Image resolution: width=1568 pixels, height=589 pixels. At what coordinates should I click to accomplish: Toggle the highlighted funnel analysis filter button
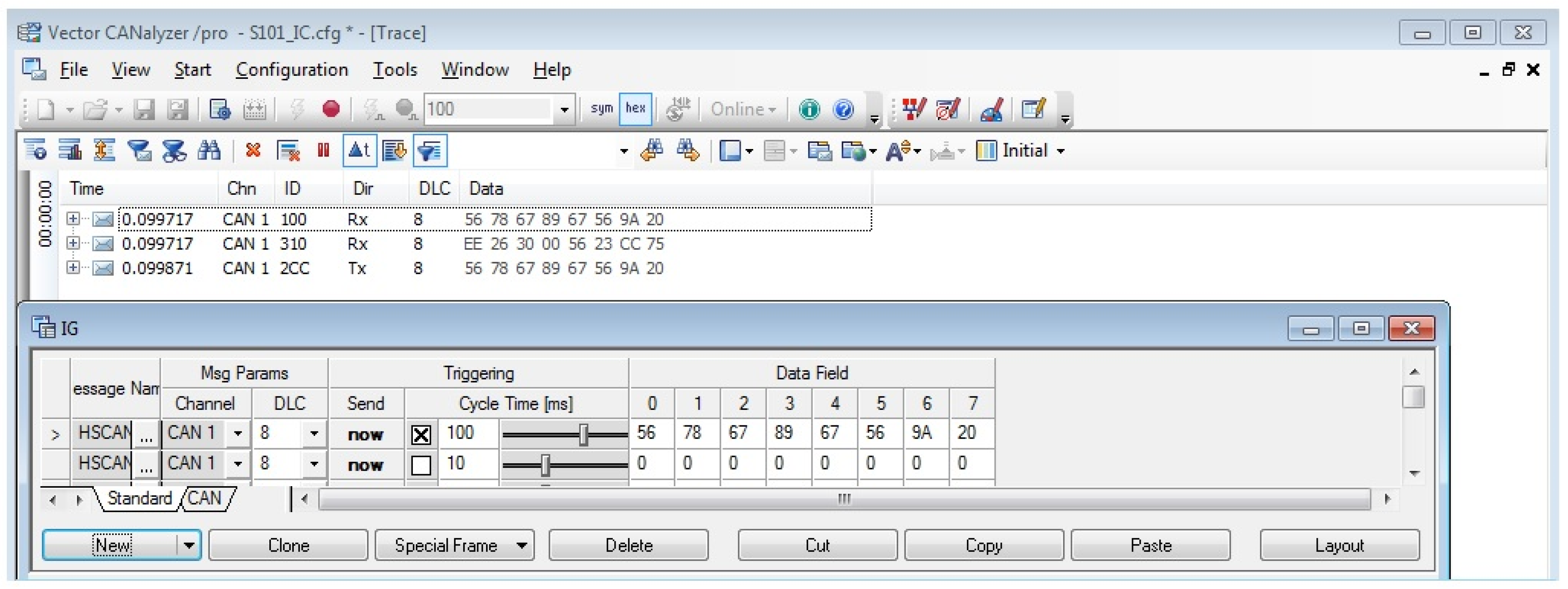(430, 150)
